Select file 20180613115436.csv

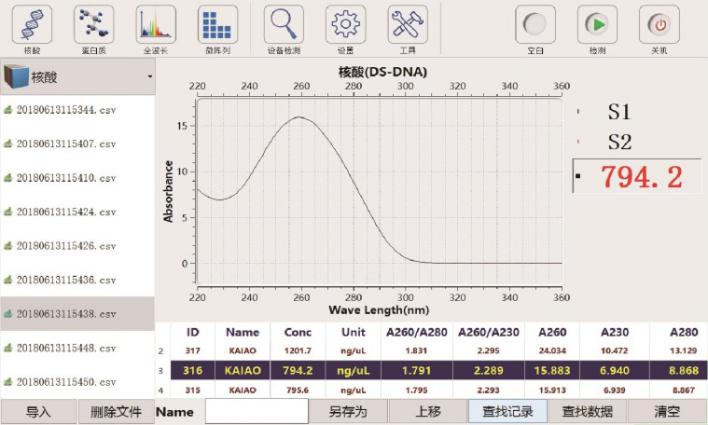(x=66, y=280)
